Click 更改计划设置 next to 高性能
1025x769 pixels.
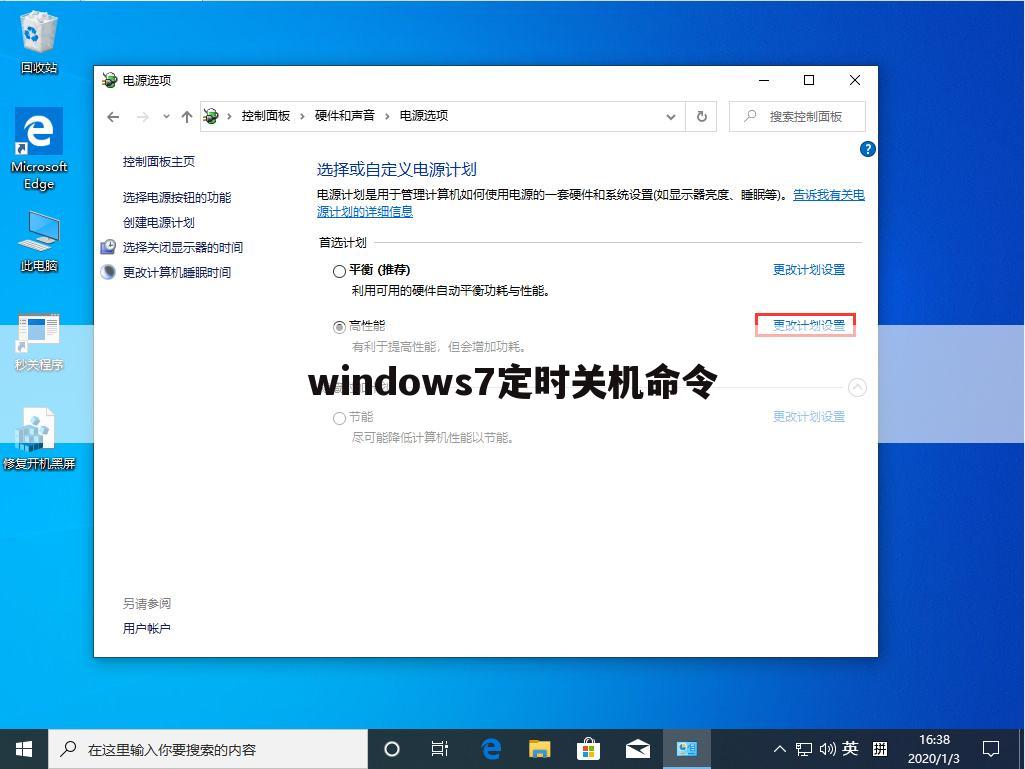pyautogui.click(x=806, y=324)
